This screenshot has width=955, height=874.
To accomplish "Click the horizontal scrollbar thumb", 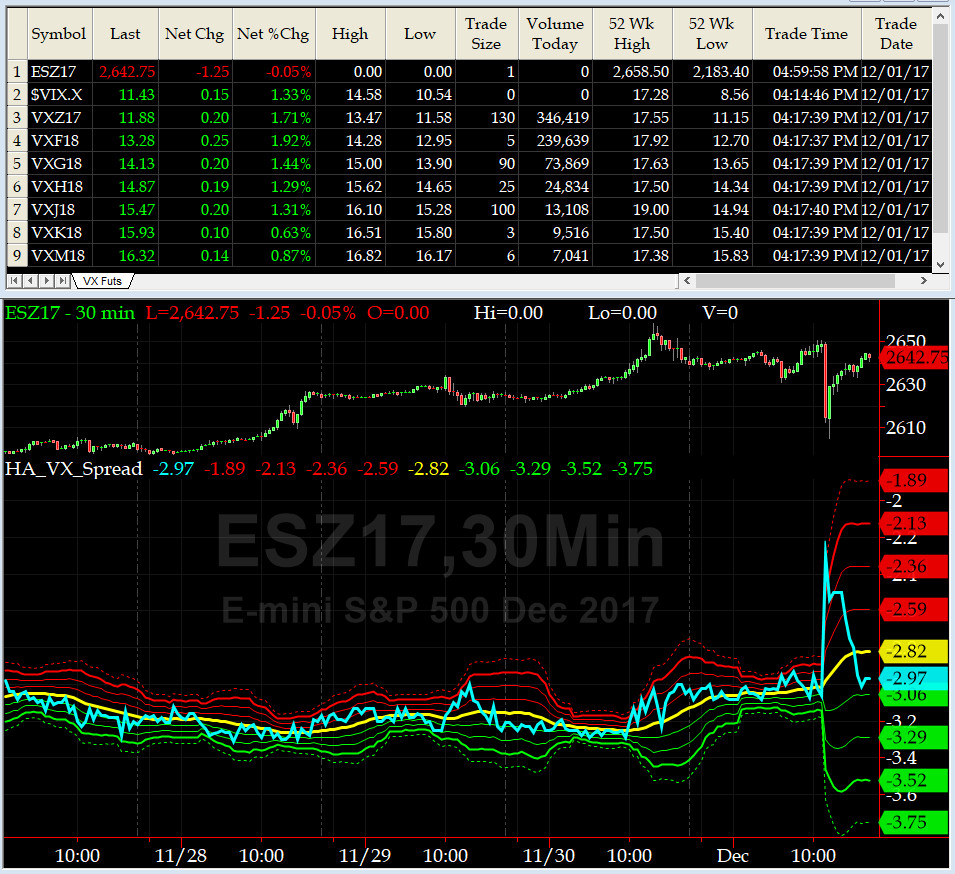I will coord(795,281).
